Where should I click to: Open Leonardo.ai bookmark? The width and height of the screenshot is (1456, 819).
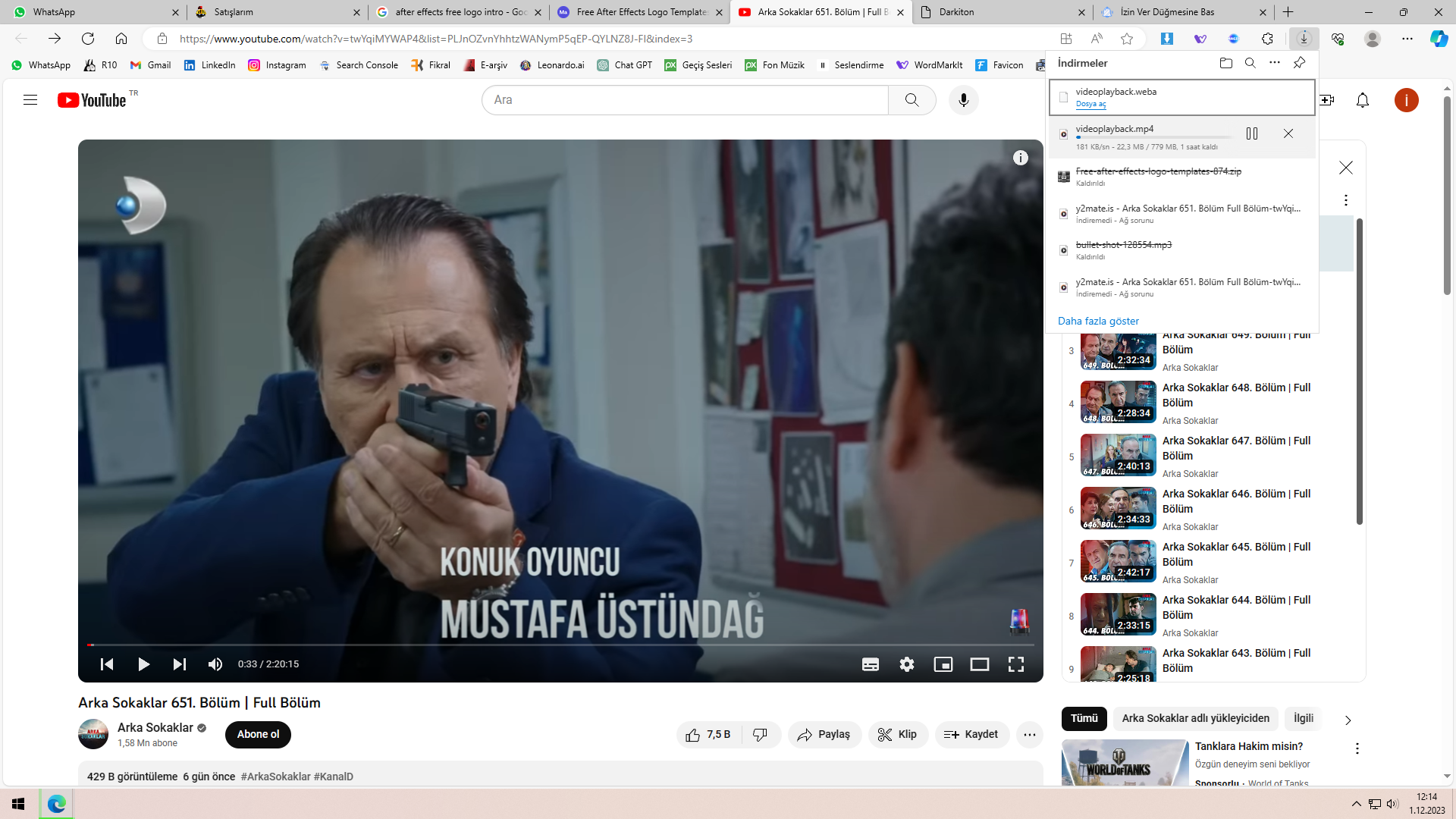[552, 65]
